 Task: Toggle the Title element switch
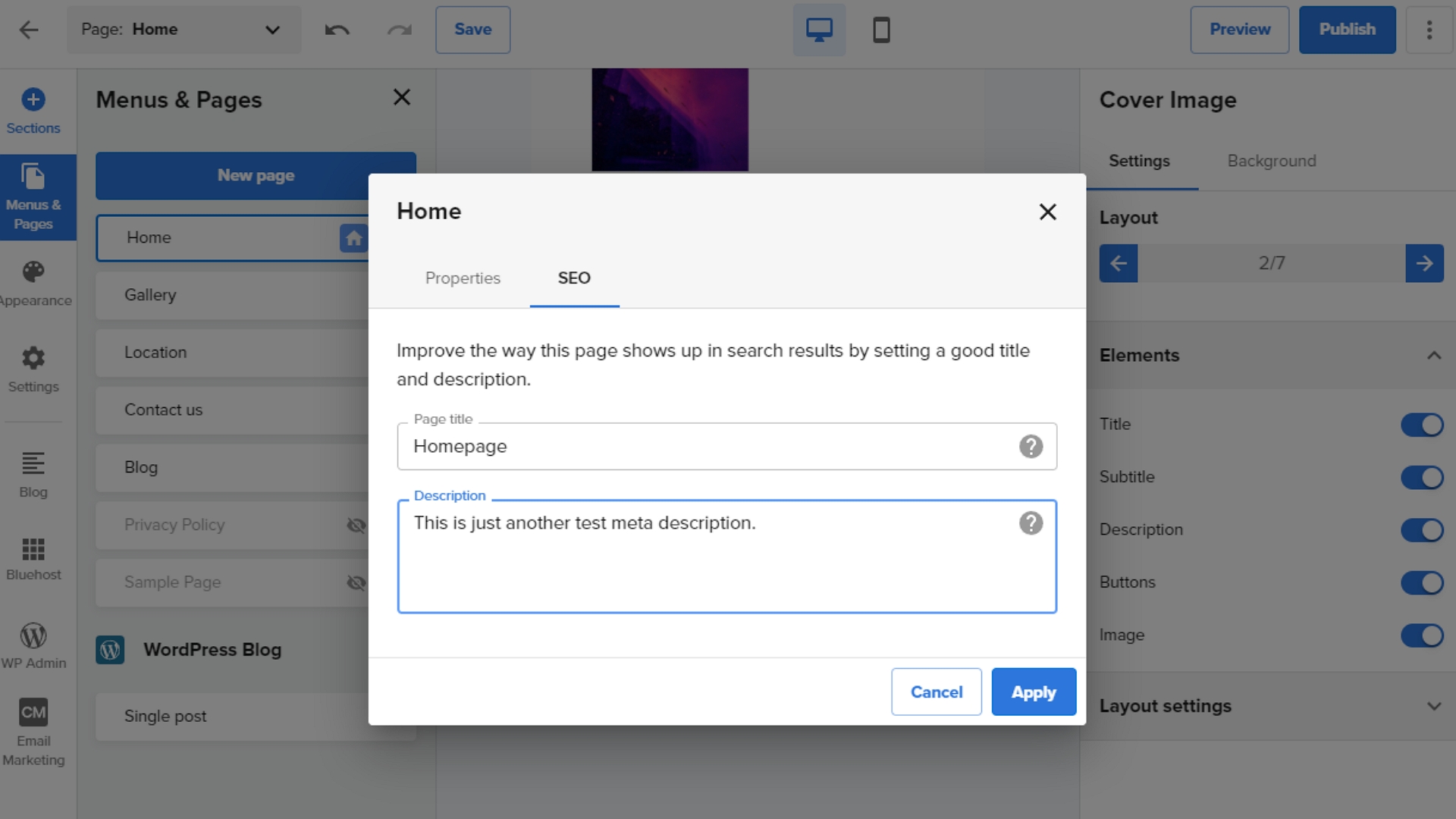(1422, 425)
